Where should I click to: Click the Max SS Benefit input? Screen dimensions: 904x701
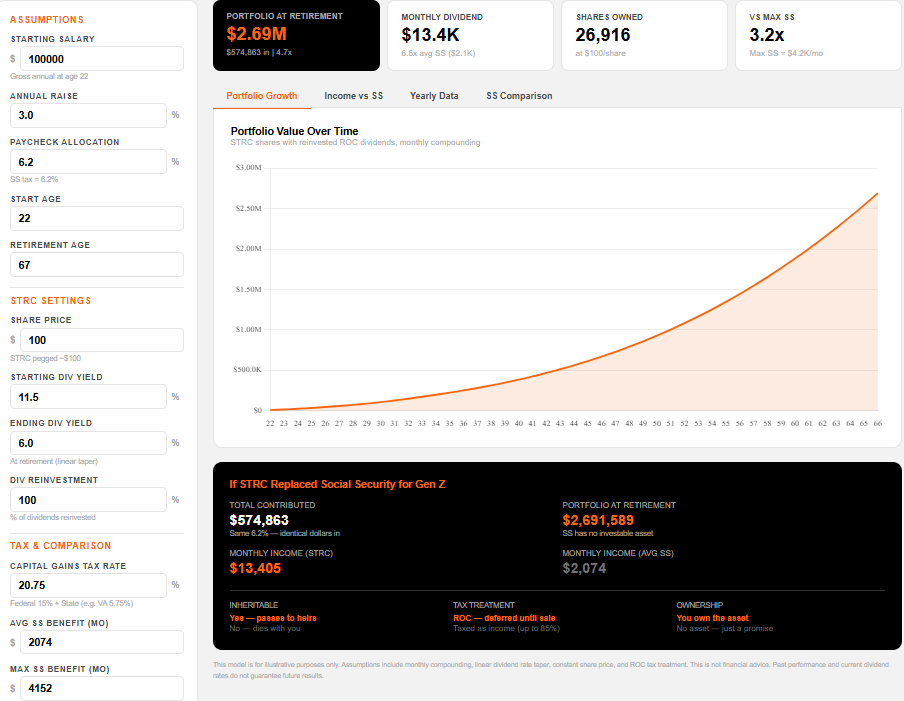pyautogui.click(x=101, y=688)
